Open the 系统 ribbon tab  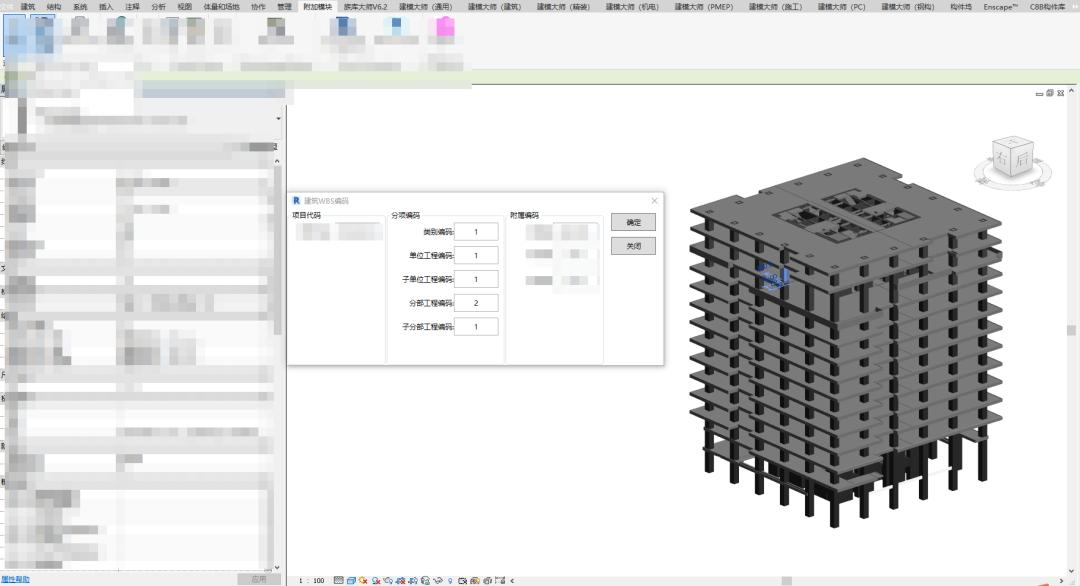click(80, 6)
